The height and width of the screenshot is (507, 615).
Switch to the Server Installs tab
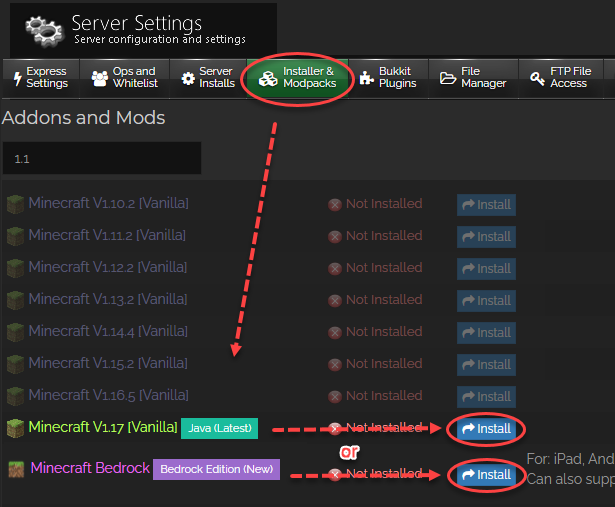click(208, 78)
